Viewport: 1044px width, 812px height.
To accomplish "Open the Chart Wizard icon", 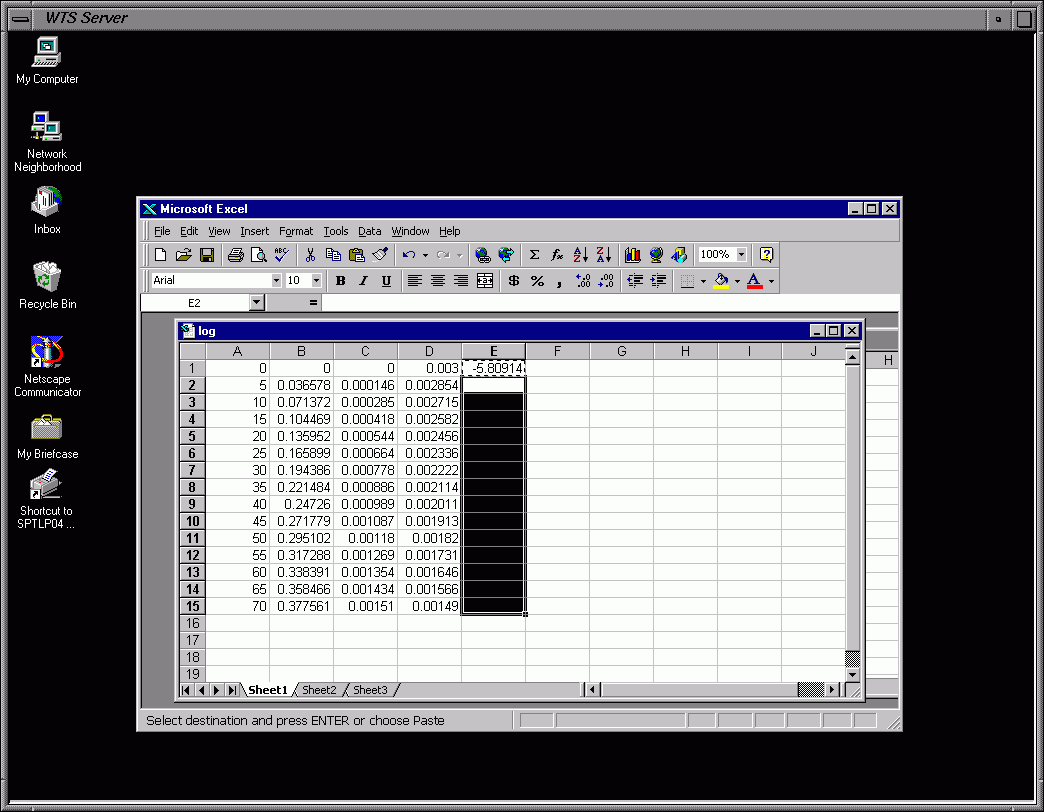I will click(632, 255).
